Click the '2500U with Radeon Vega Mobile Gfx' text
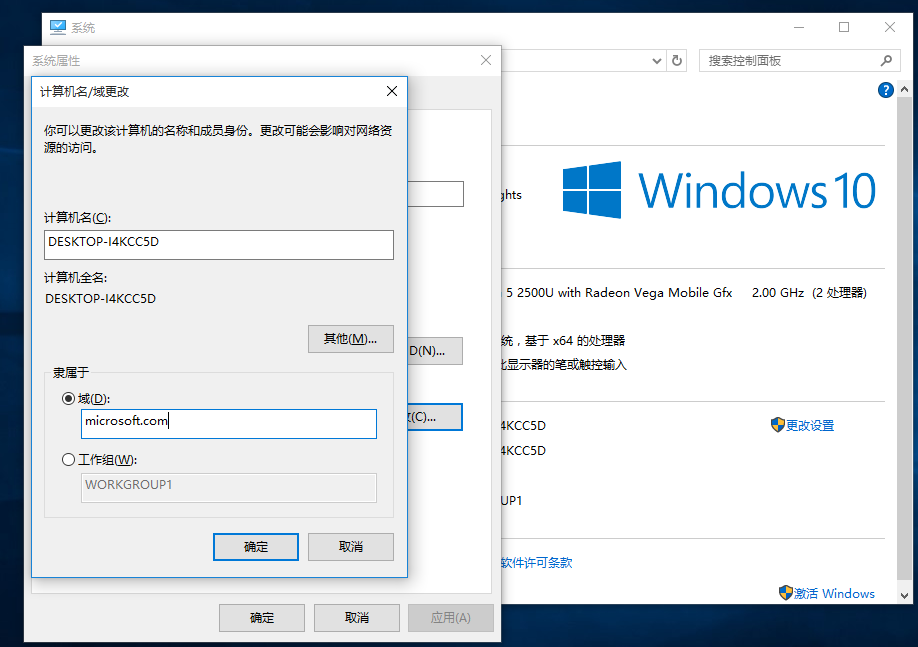 tap(625, 293)
